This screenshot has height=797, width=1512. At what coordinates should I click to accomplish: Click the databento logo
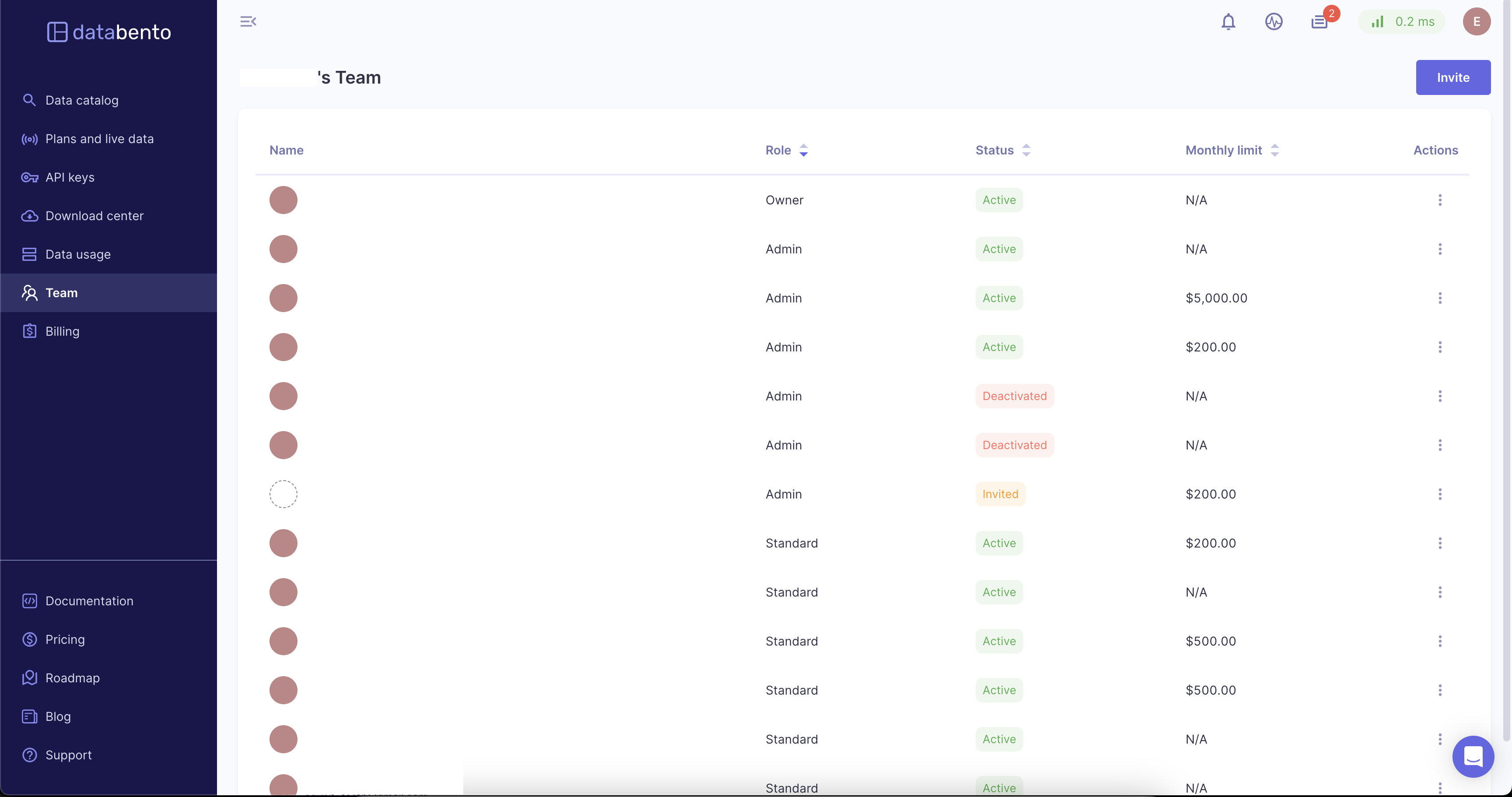click(109, 32)
